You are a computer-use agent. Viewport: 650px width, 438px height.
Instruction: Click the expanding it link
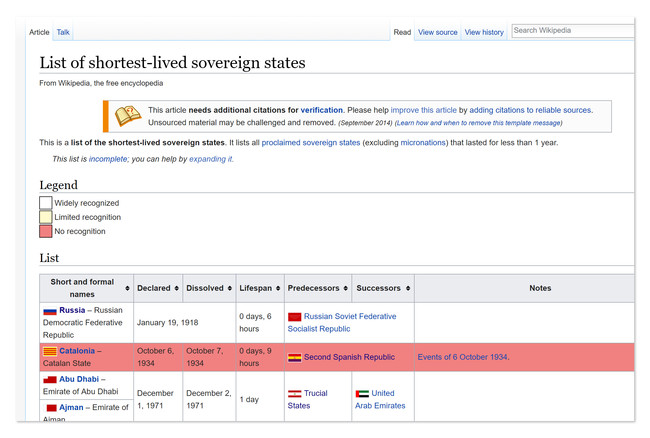pyautogui.click(x=211, y=159)
